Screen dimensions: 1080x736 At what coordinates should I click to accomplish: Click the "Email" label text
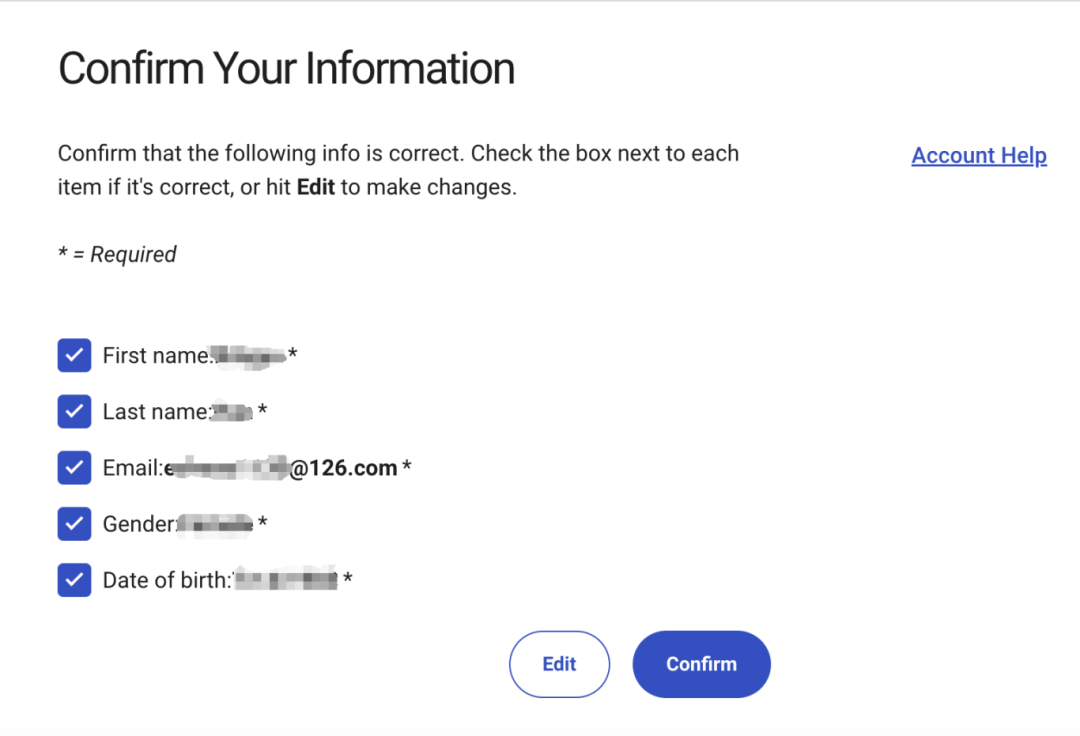click(132, 468)
